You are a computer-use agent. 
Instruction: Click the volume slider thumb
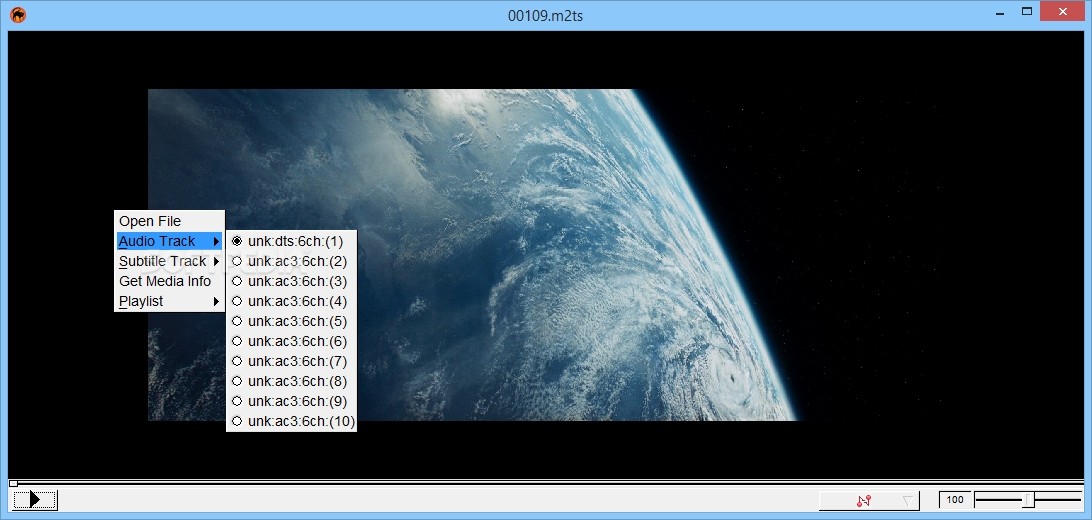1028,499
